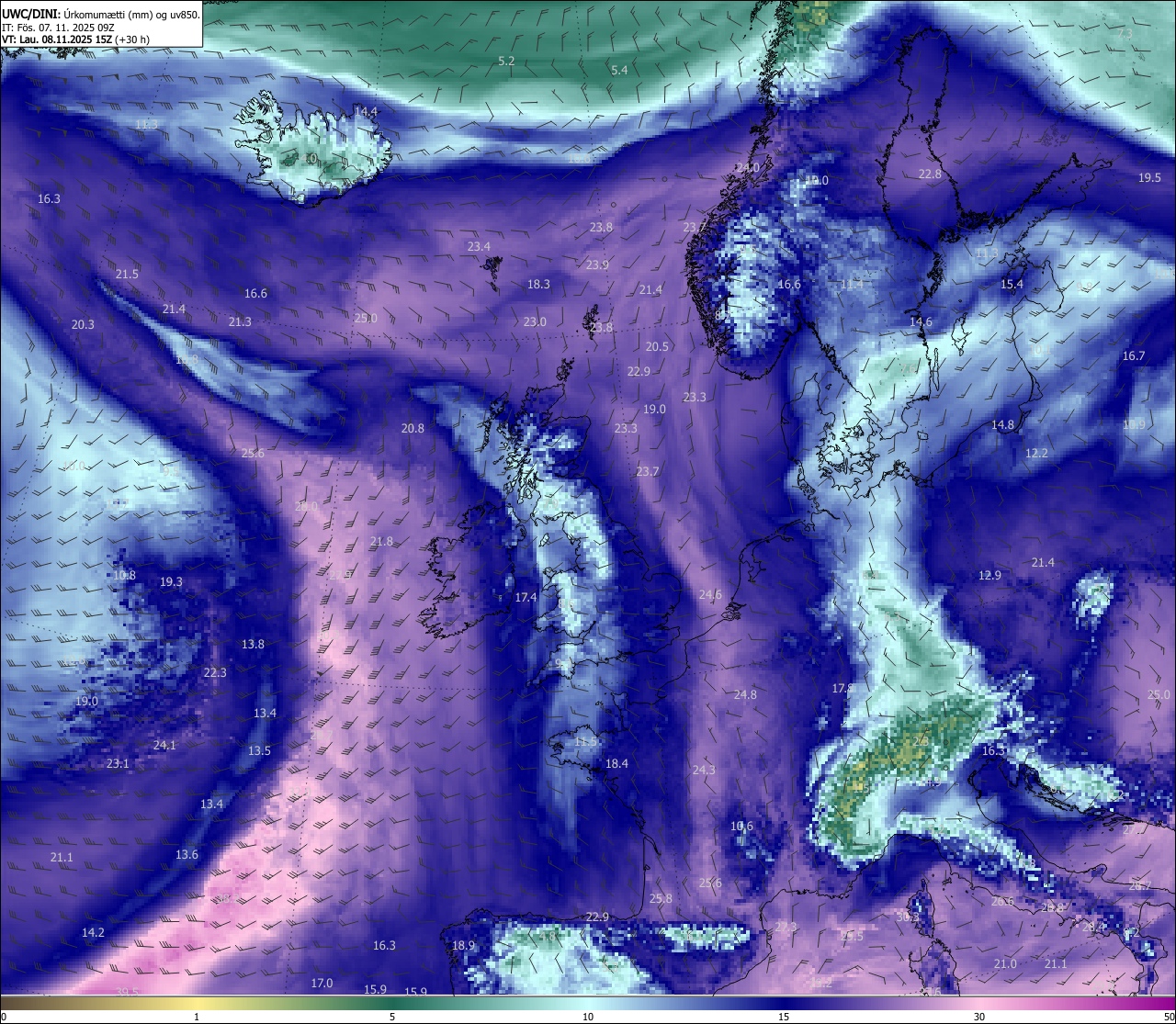Click the map value '21.3'

click(x=240, y=321)
